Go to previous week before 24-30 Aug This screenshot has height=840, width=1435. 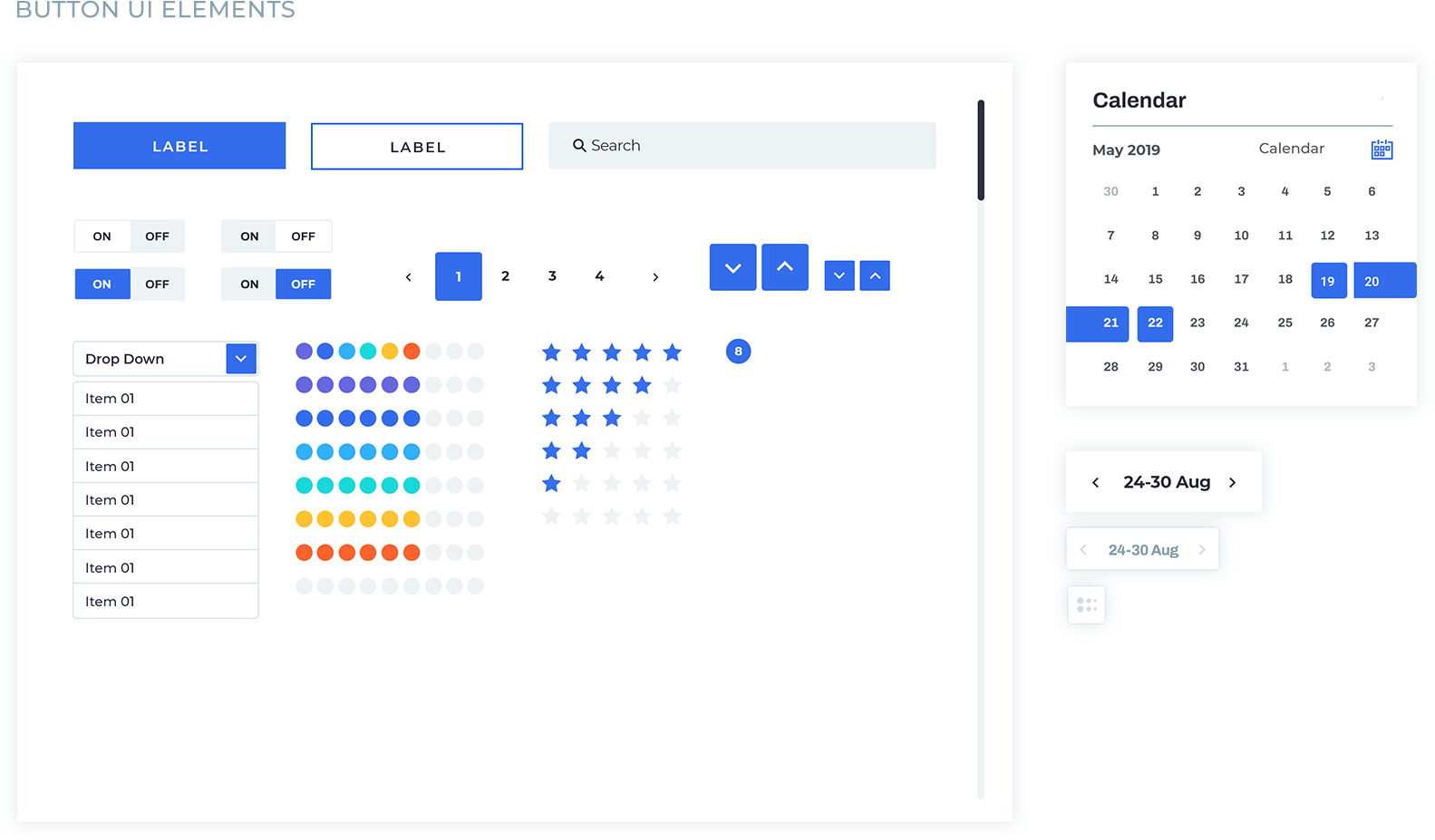pyautogui.click(x=1096, y=483)
